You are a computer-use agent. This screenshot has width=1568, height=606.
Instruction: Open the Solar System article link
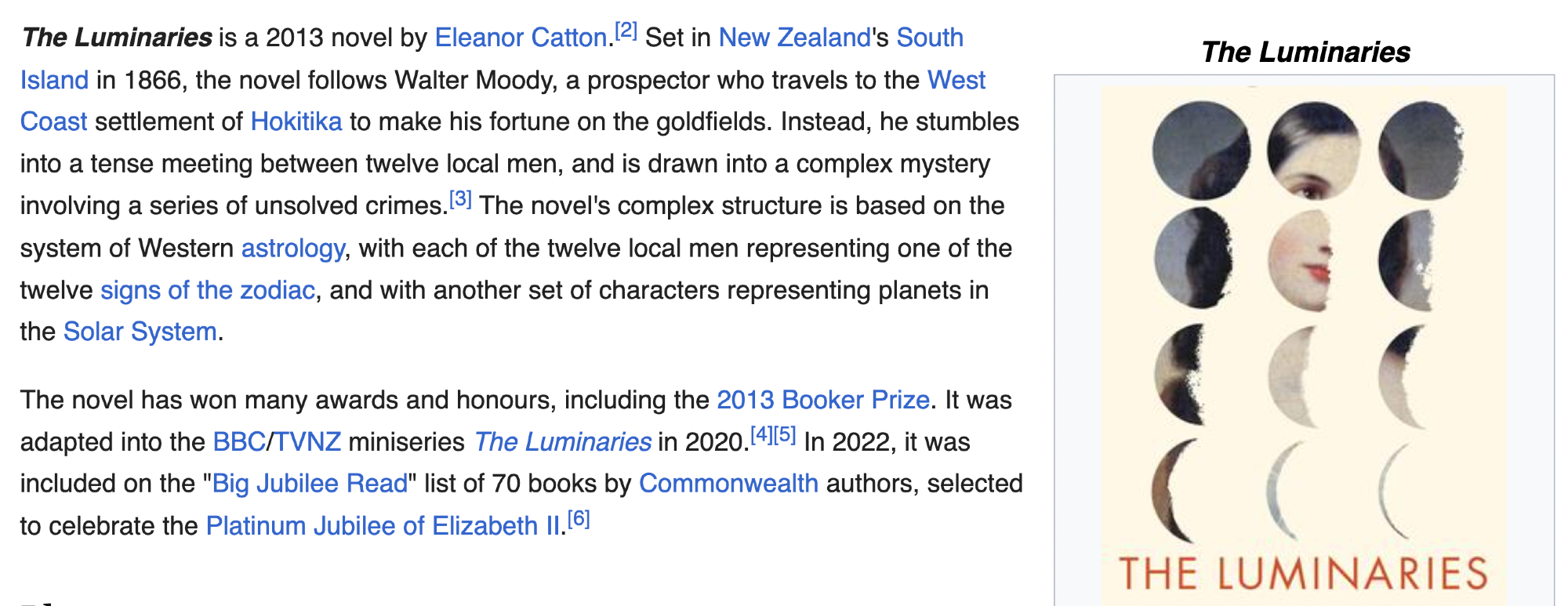140,332
